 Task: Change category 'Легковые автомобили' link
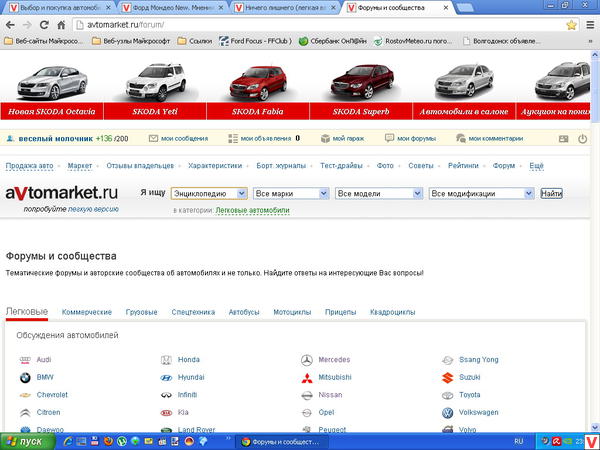click(253, 210)
